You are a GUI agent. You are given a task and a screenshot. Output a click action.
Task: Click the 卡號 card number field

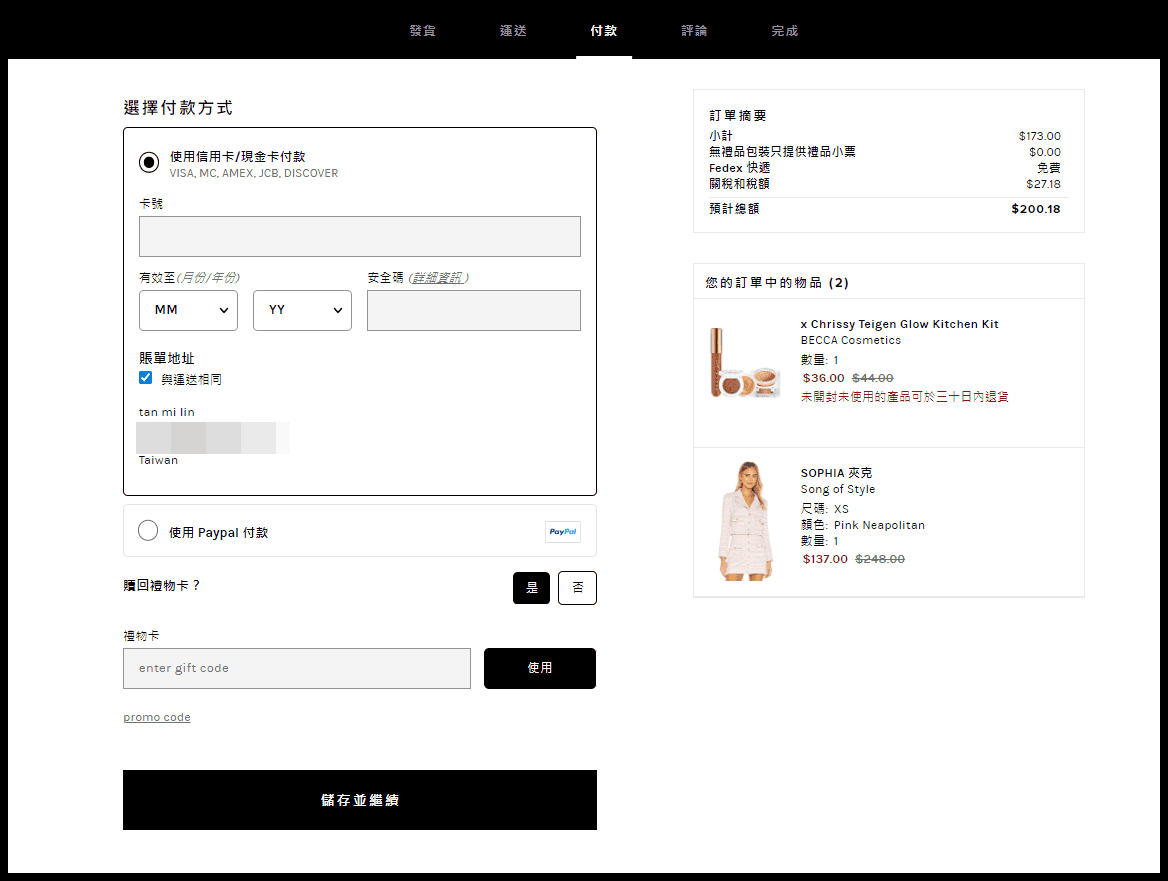tap(359, 236)
